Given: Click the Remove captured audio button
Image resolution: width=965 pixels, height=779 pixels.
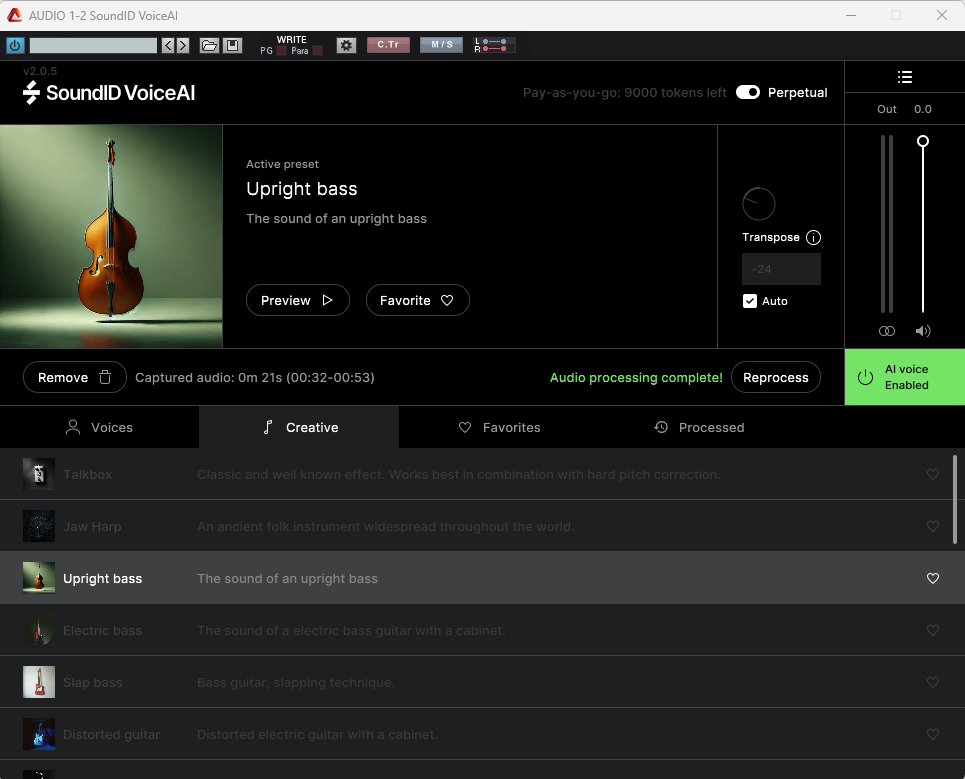Looking at the screenshot, I should (x=75, y=377).
